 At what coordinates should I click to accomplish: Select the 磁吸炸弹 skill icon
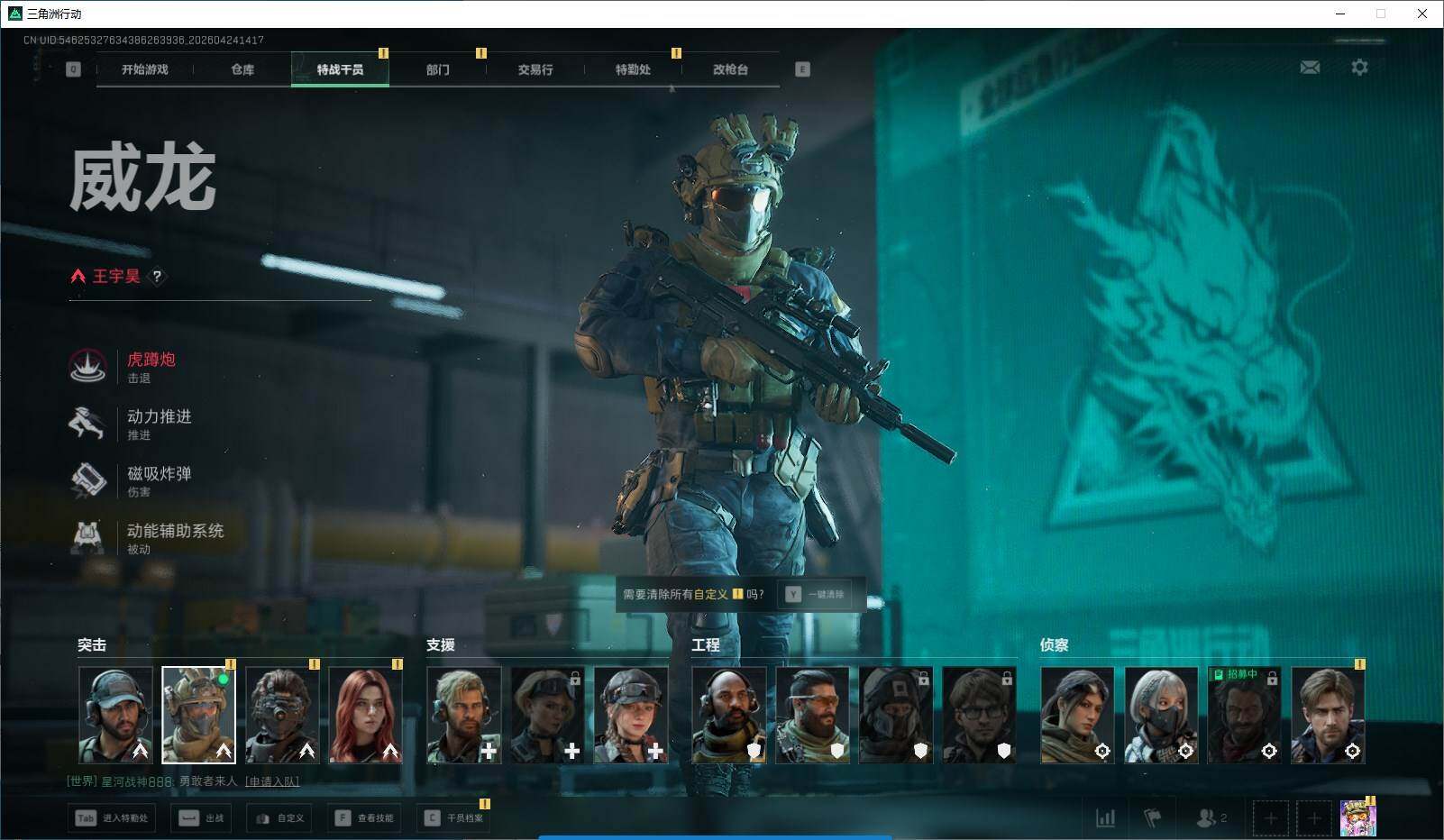pos(87,479)
